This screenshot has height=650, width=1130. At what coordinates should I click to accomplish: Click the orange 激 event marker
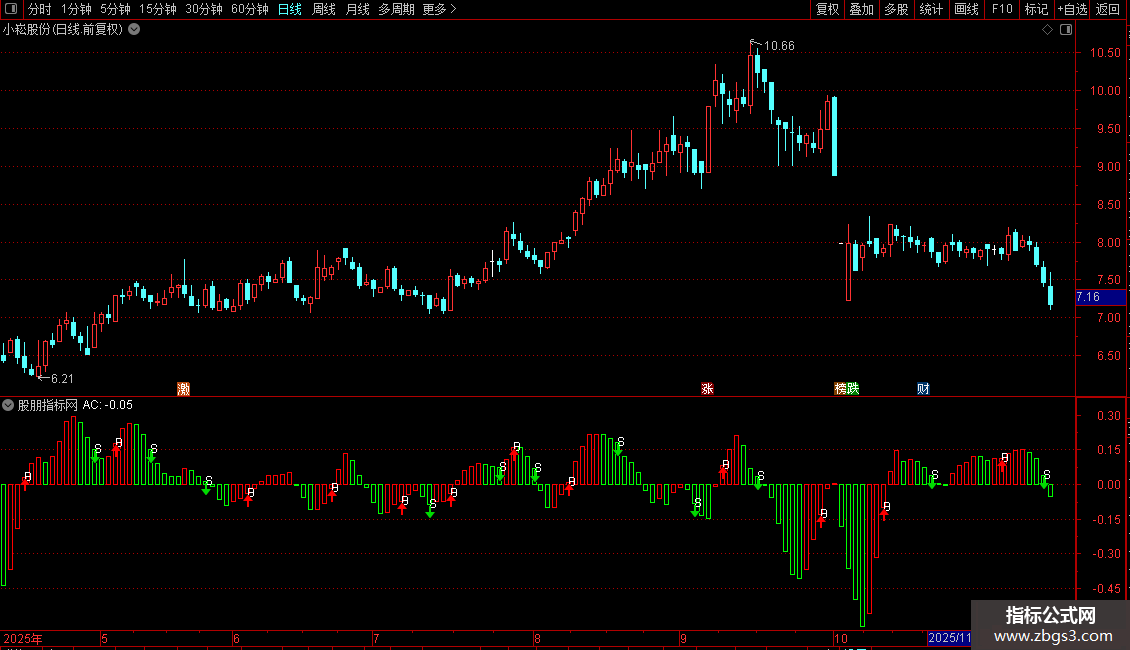click(x=184, y=389)
